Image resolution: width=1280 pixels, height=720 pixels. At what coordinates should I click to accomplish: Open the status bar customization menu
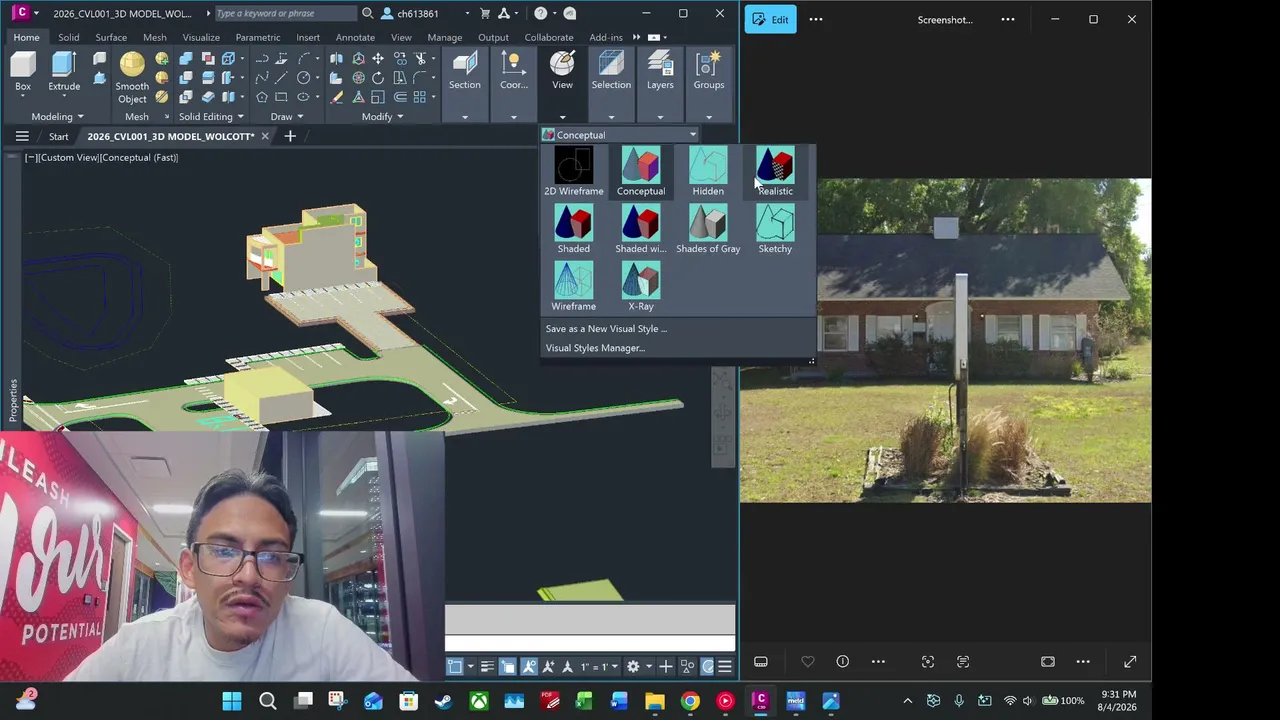point(725,667)
